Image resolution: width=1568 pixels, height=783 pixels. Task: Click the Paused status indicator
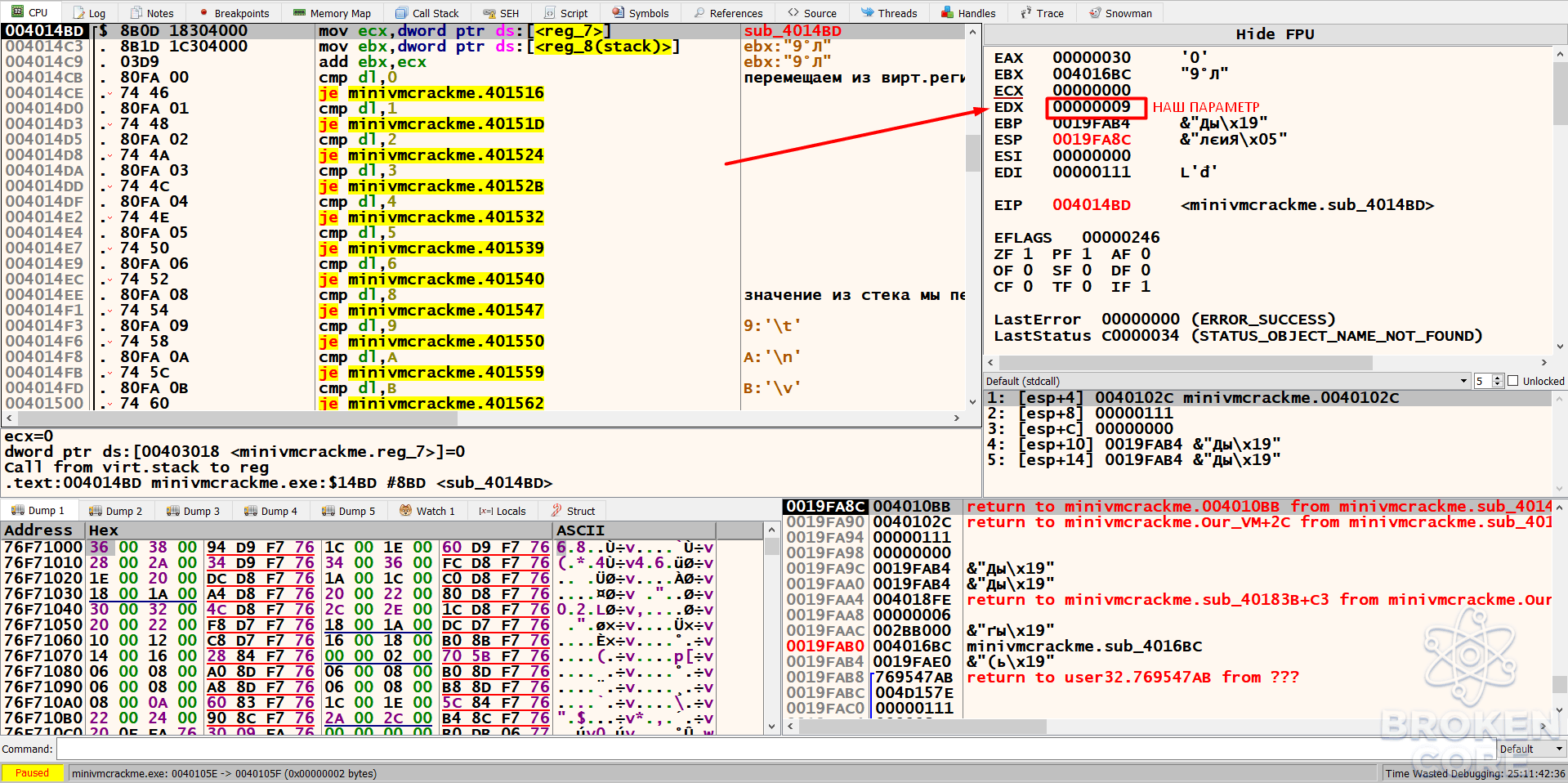pos(33,773)
